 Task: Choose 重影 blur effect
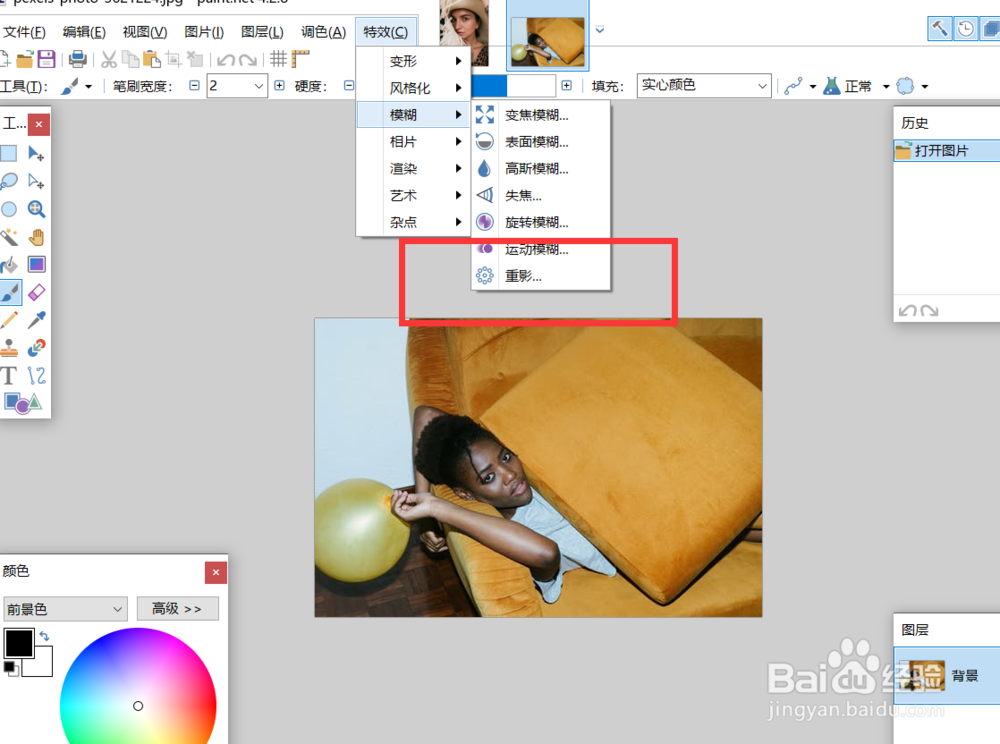541,276
